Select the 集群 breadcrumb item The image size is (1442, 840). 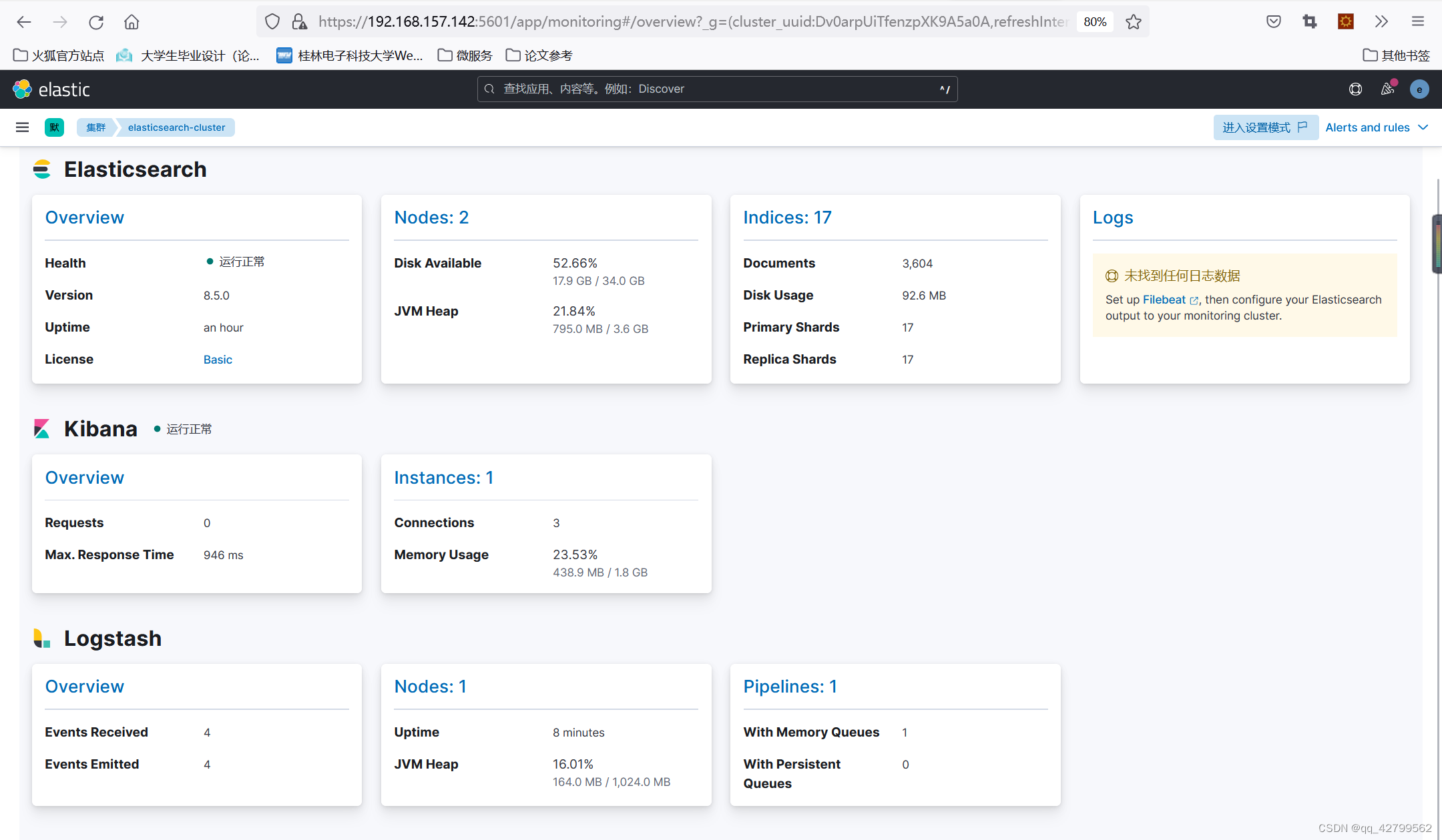95,127
